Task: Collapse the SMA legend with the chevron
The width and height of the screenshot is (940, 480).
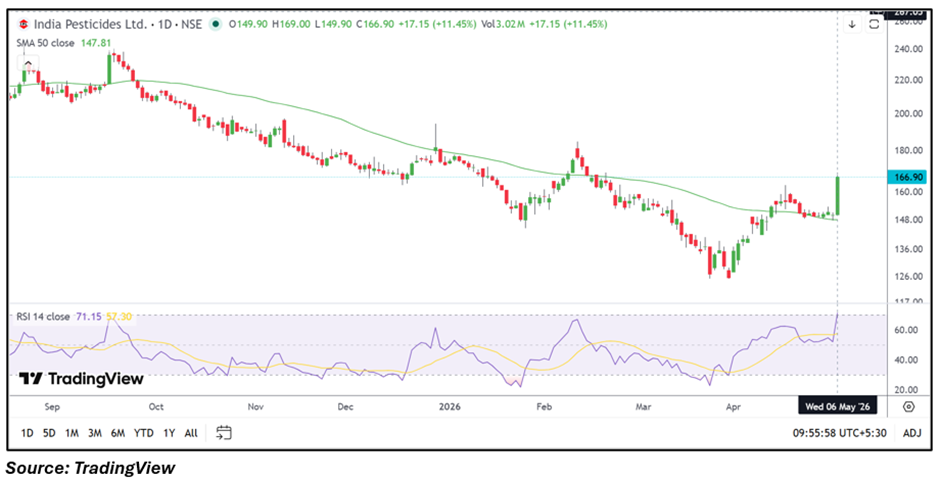Action: pyautogui.click(x=30, y=63)
